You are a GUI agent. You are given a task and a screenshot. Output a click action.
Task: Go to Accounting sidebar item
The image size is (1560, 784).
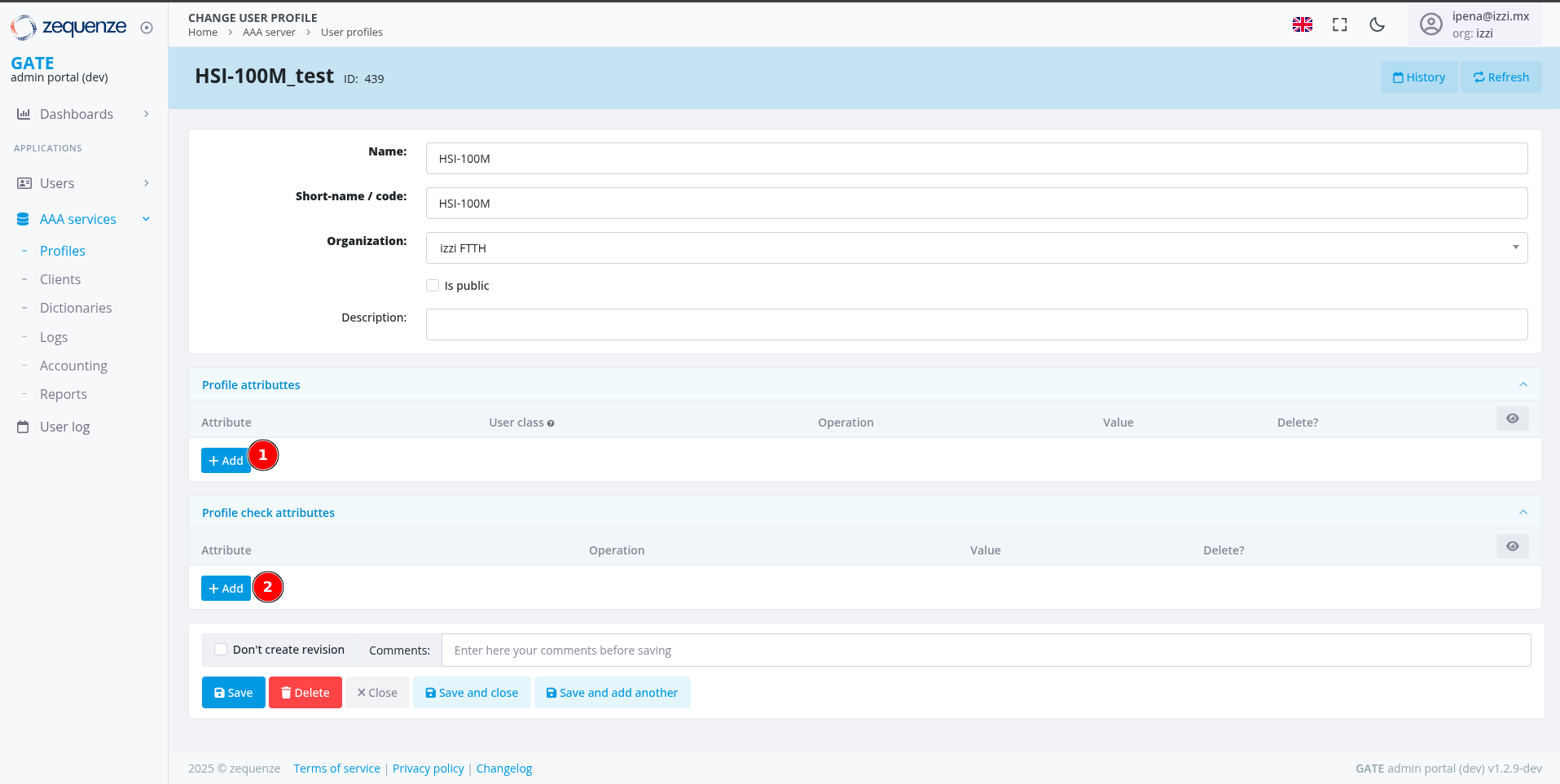73,366
